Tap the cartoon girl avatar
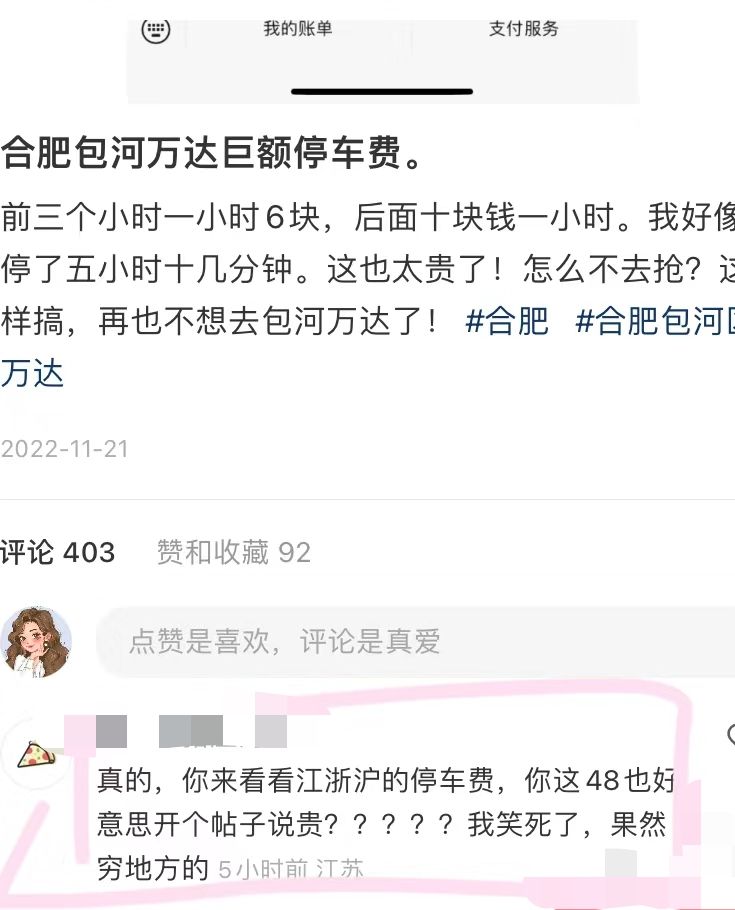 coord(37,642)
